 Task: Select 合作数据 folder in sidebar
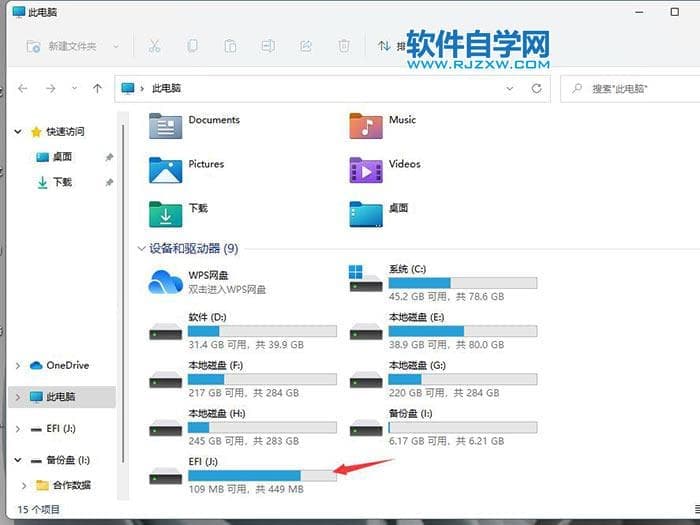point(71,485)
